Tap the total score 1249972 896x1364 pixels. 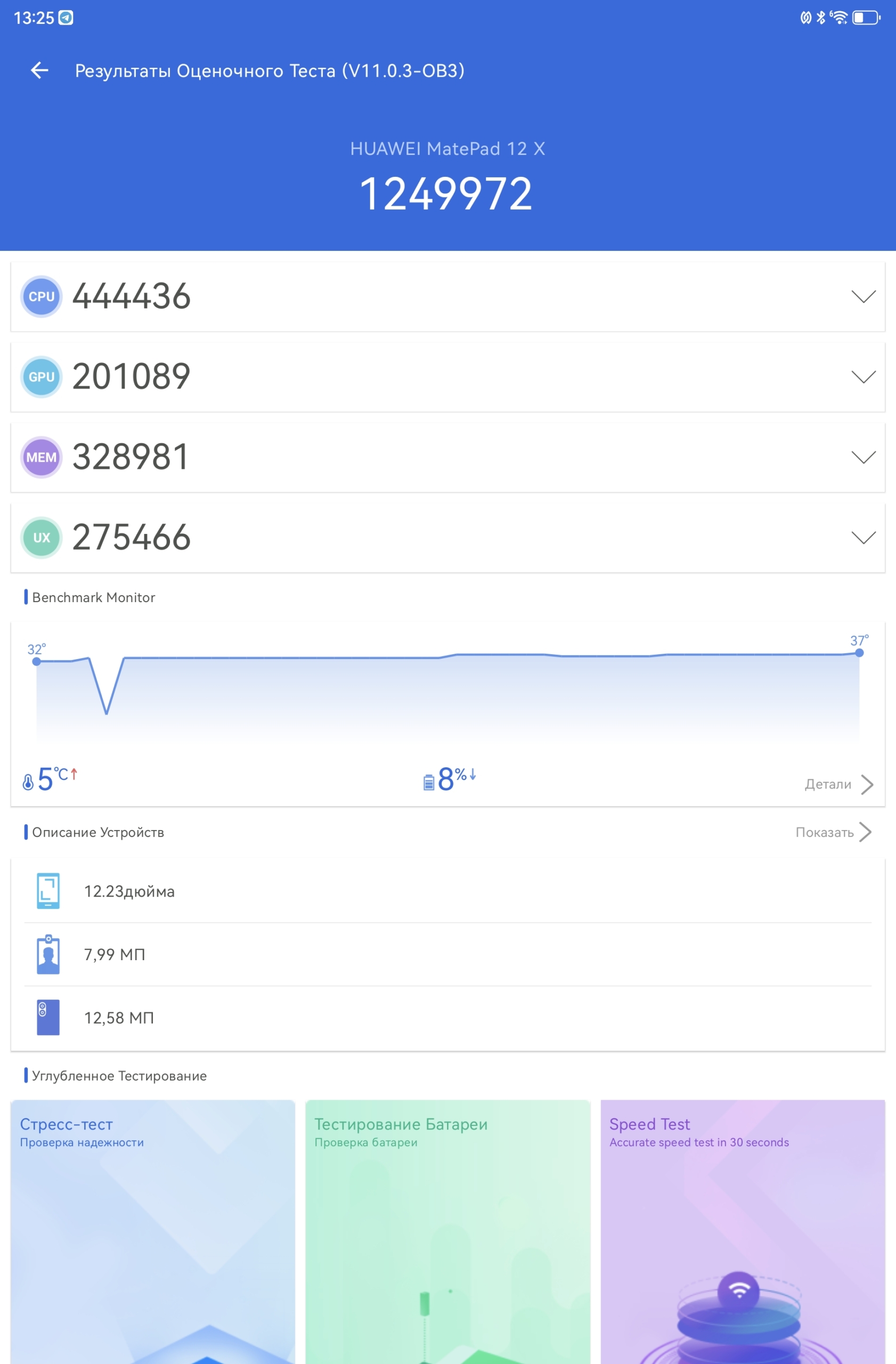tap(446, 194)
